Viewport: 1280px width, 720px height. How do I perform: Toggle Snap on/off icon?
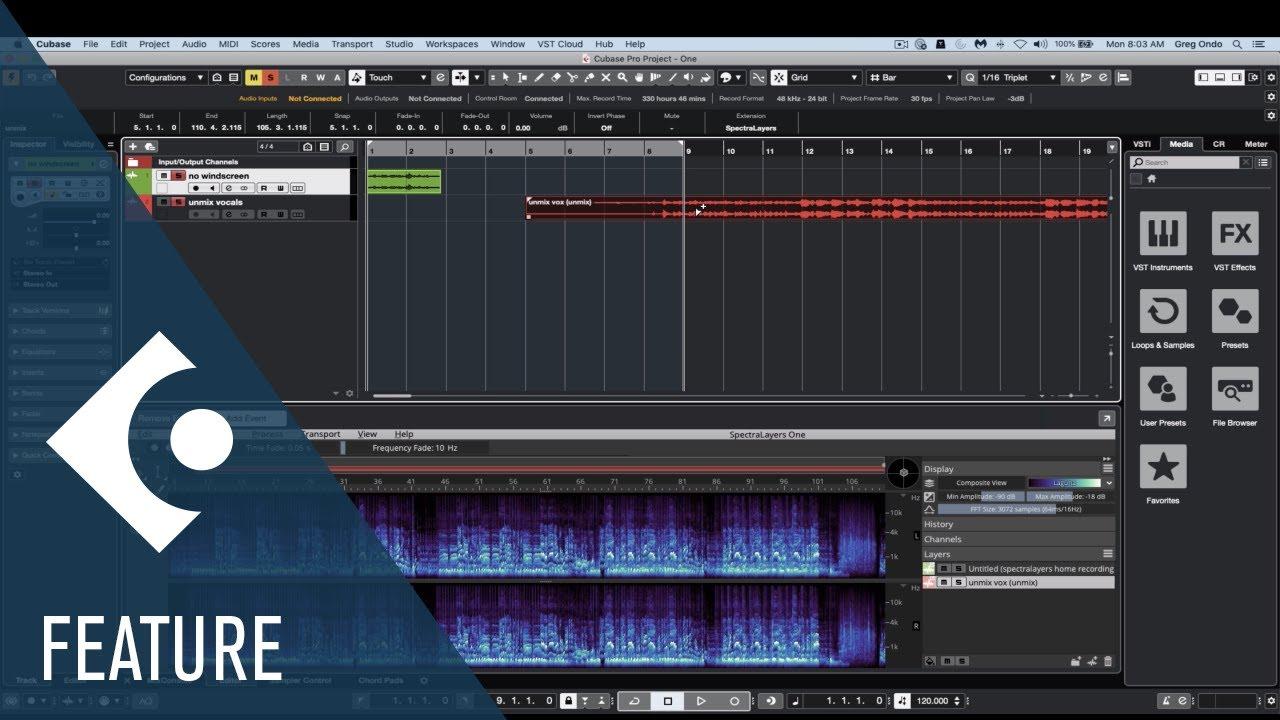[778, 77]
